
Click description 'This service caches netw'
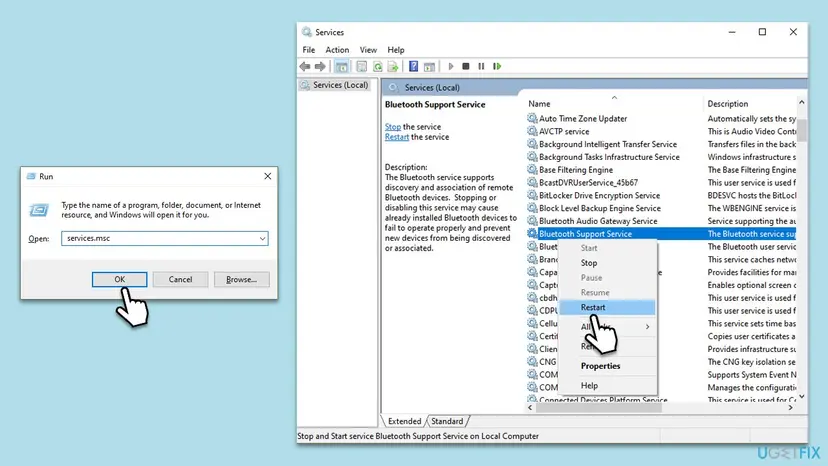point(752,259)
